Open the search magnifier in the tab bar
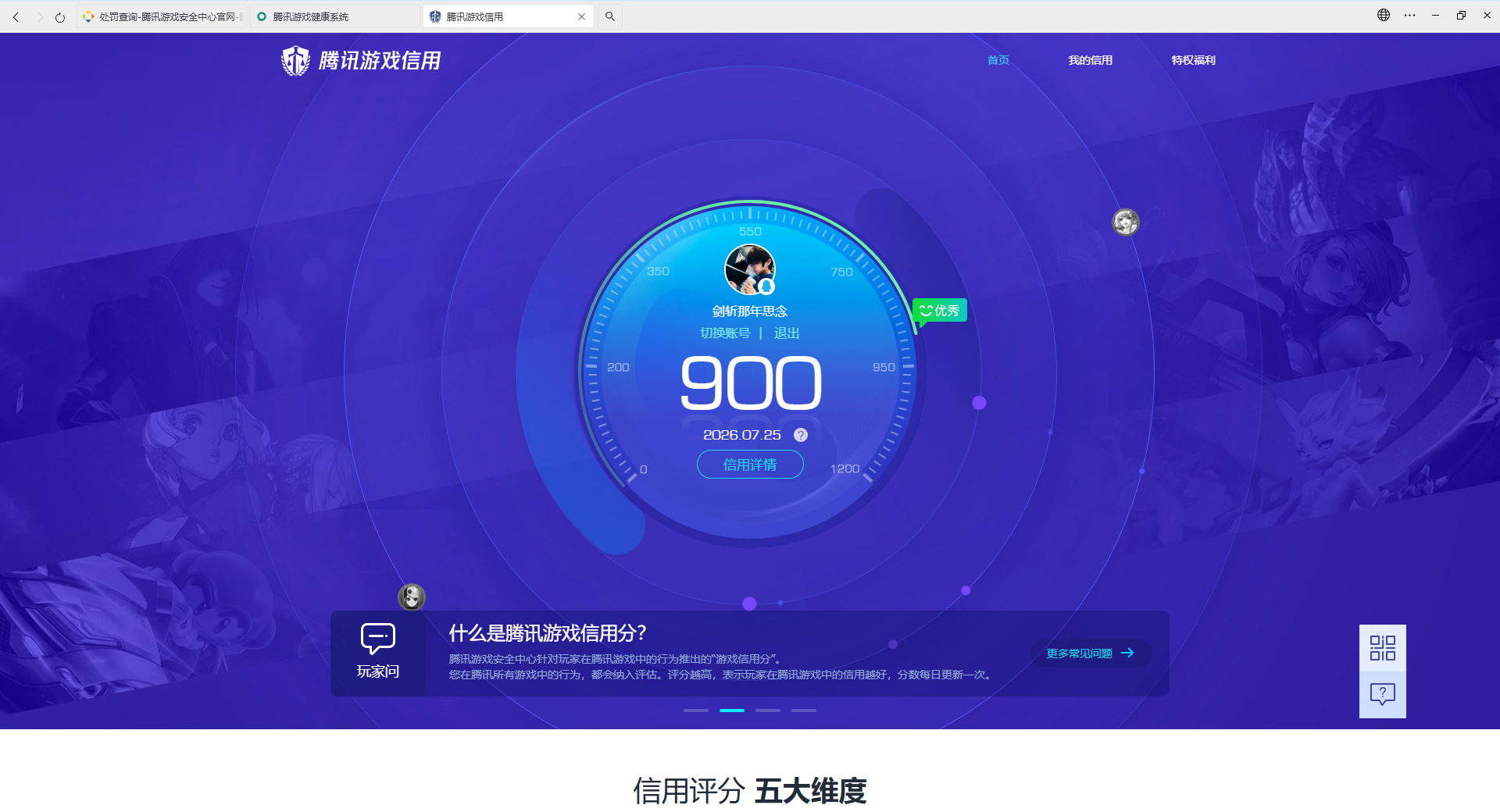Image resolution: width=1500 pixels, height=812 pixels. [610, 16]
